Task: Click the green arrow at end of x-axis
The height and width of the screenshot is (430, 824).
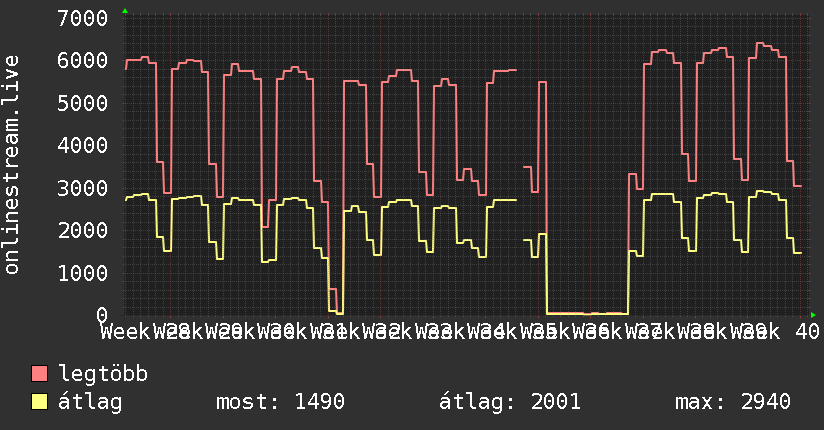Action: tap(813, 315)
